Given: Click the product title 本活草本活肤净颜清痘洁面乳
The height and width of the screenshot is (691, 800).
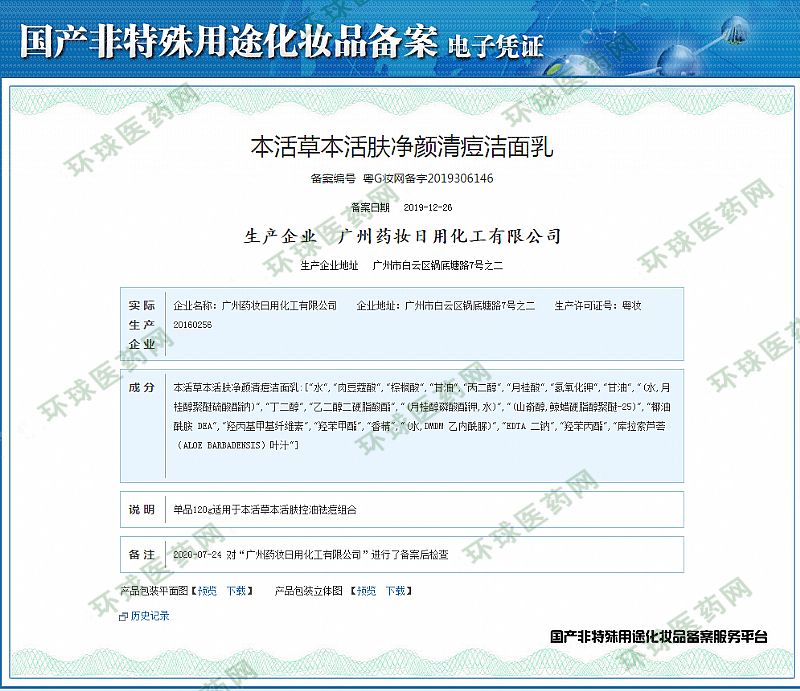Looking at the screenshot, I should tap(400, 147).
